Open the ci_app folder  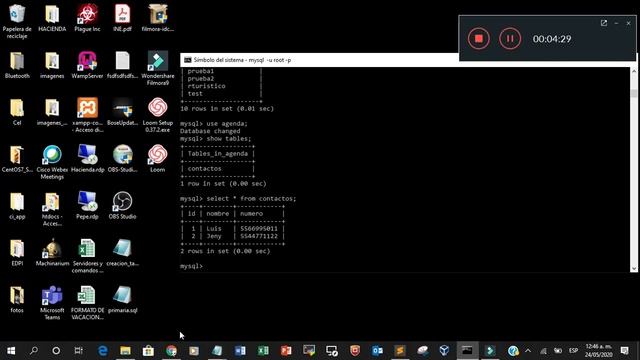tap(17, 206)
